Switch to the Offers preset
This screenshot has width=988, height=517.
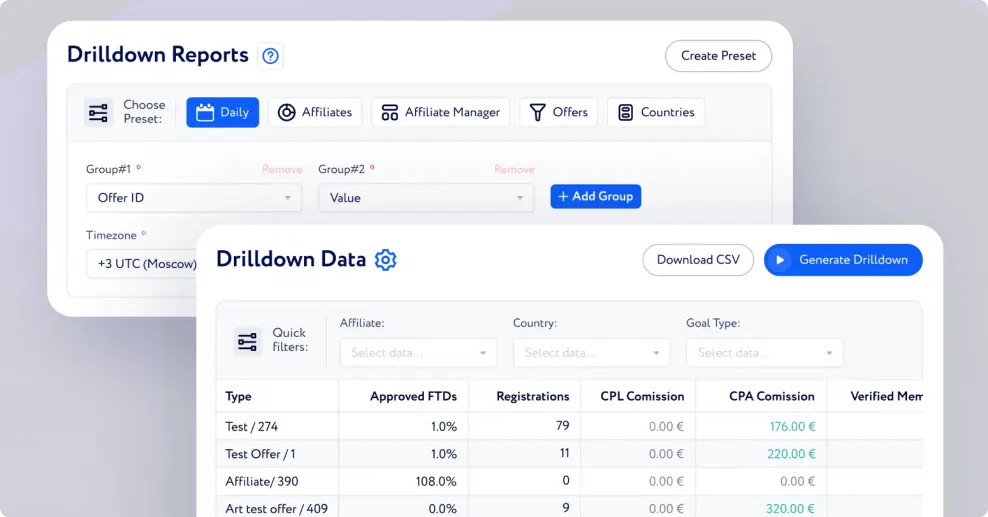click(558, 112)
